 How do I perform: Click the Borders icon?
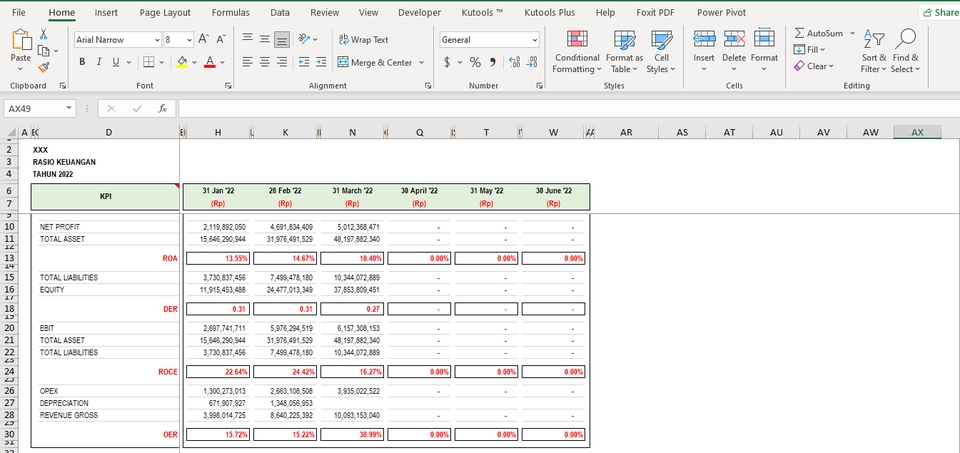(149, 62)
